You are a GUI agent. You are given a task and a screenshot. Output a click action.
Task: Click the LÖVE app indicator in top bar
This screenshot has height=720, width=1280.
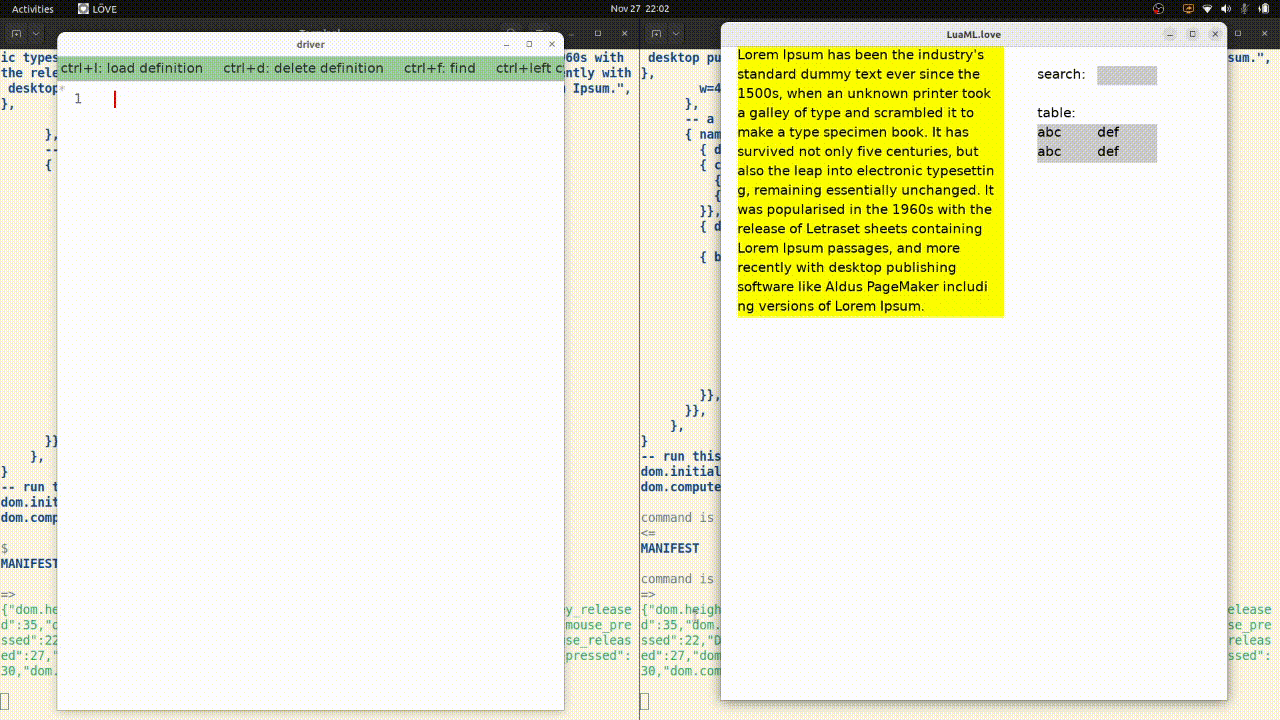pyautogui.click(x=97, y=9)
